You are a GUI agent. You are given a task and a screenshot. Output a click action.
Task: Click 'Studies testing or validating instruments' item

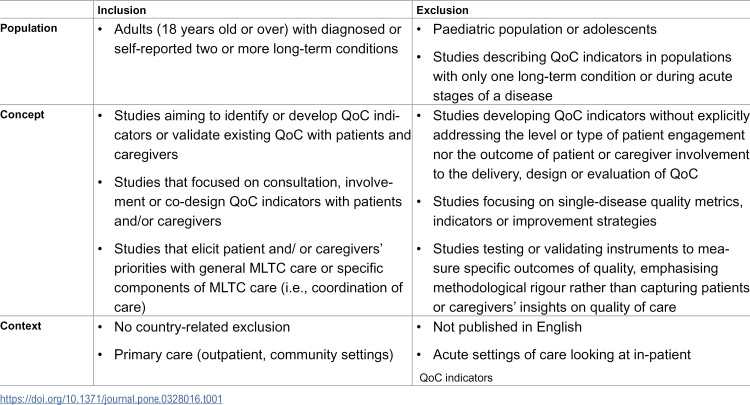591,278
